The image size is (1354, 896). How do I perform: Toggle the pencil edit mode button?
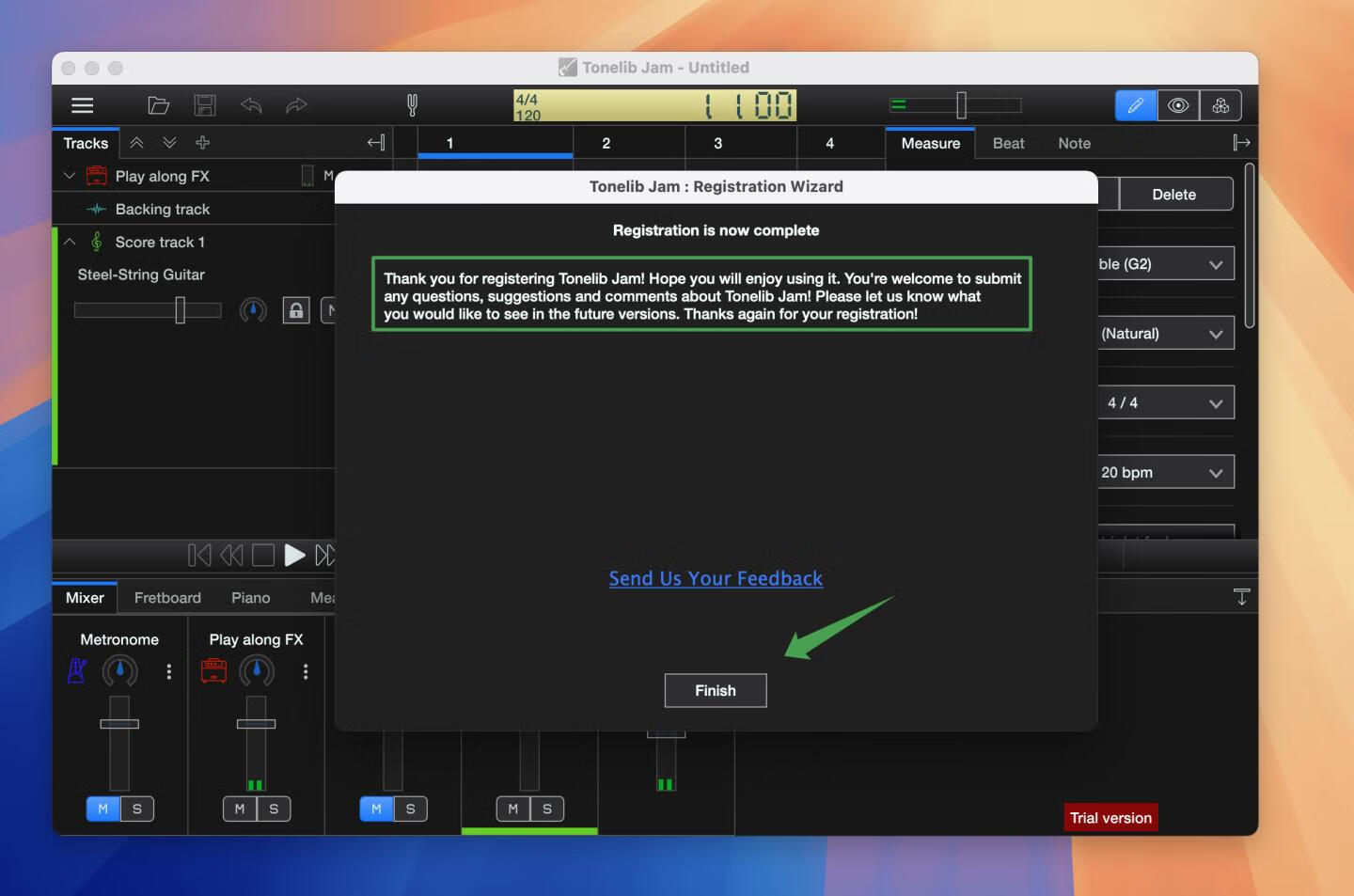click(1136, 105)
